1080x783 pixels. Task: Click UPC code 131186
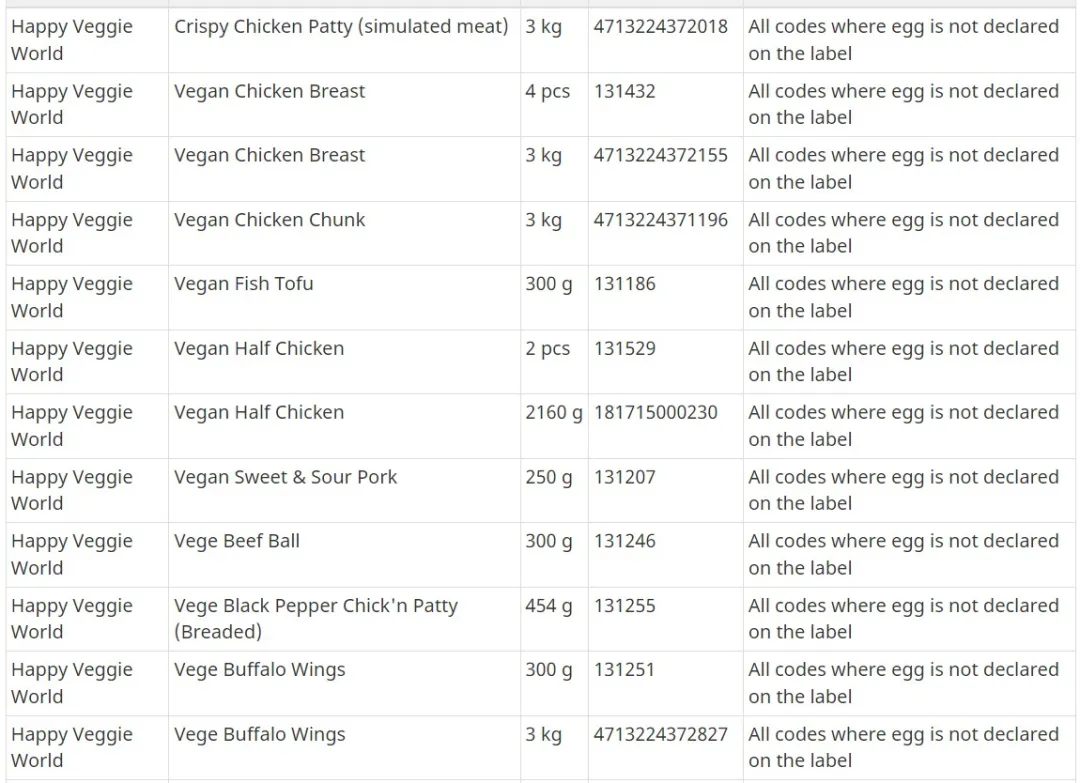click(625, 284)
